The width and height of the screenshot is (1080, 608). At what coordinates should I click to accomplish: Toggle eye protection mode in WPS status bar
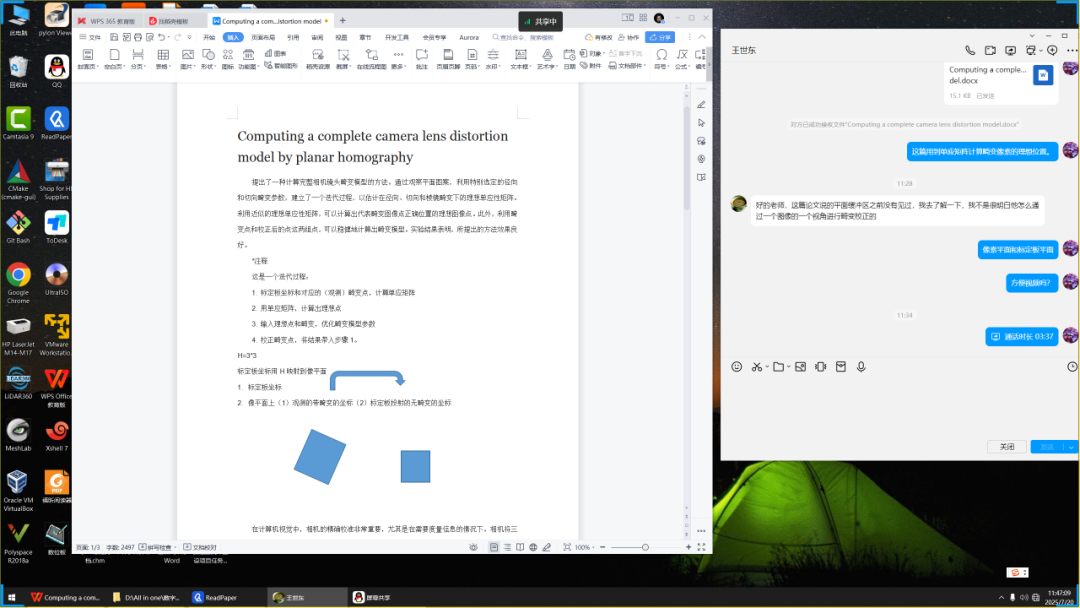click(x=473, y=547)
